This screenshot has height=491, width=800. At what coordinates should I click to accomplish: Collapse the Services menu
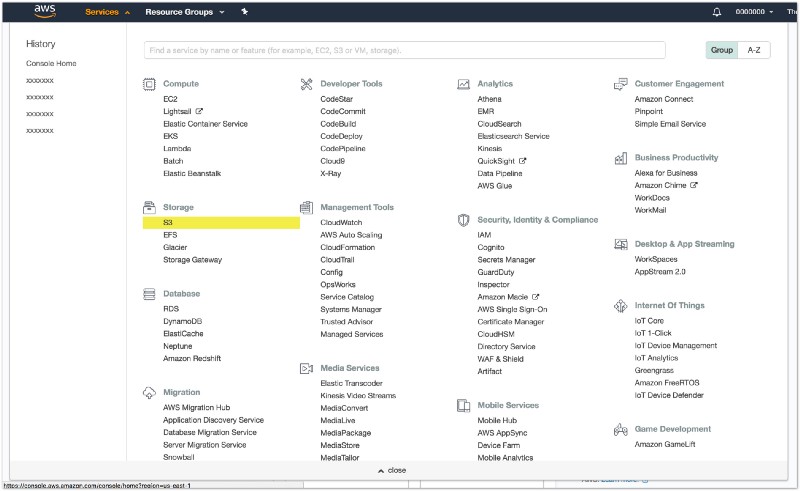tap(107, 12)
